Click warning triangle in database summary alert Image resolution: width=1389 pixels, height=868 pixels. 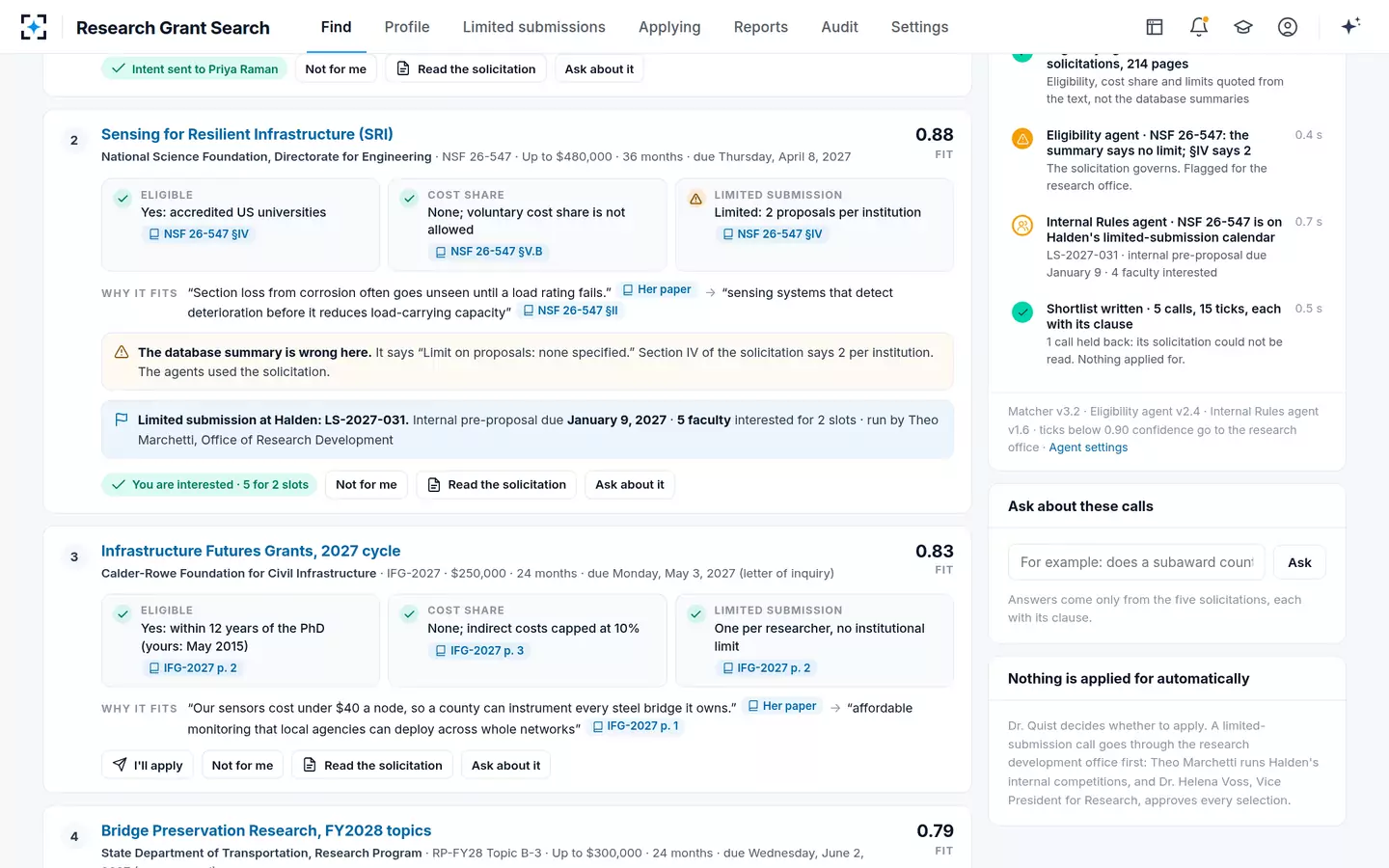pyautogui.click(x=122, y=352)
